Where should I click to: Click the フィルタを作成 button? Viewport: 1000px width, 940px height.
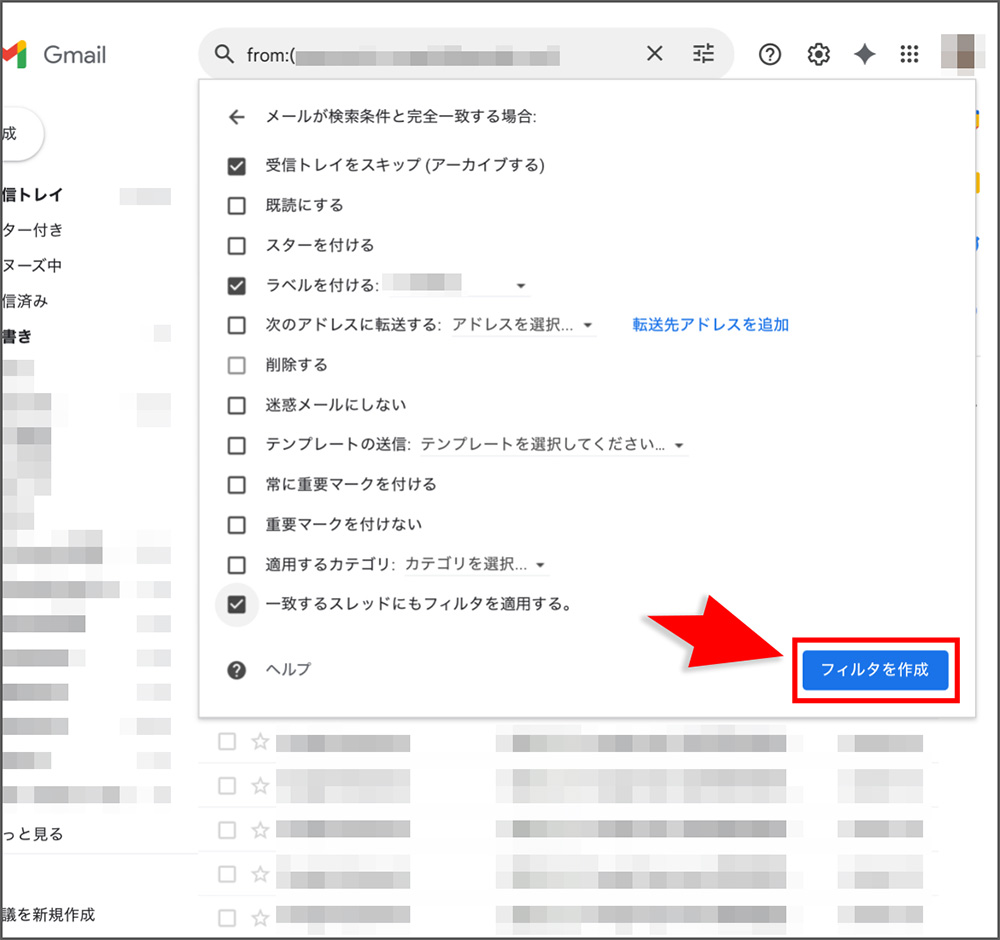point(875,670)
